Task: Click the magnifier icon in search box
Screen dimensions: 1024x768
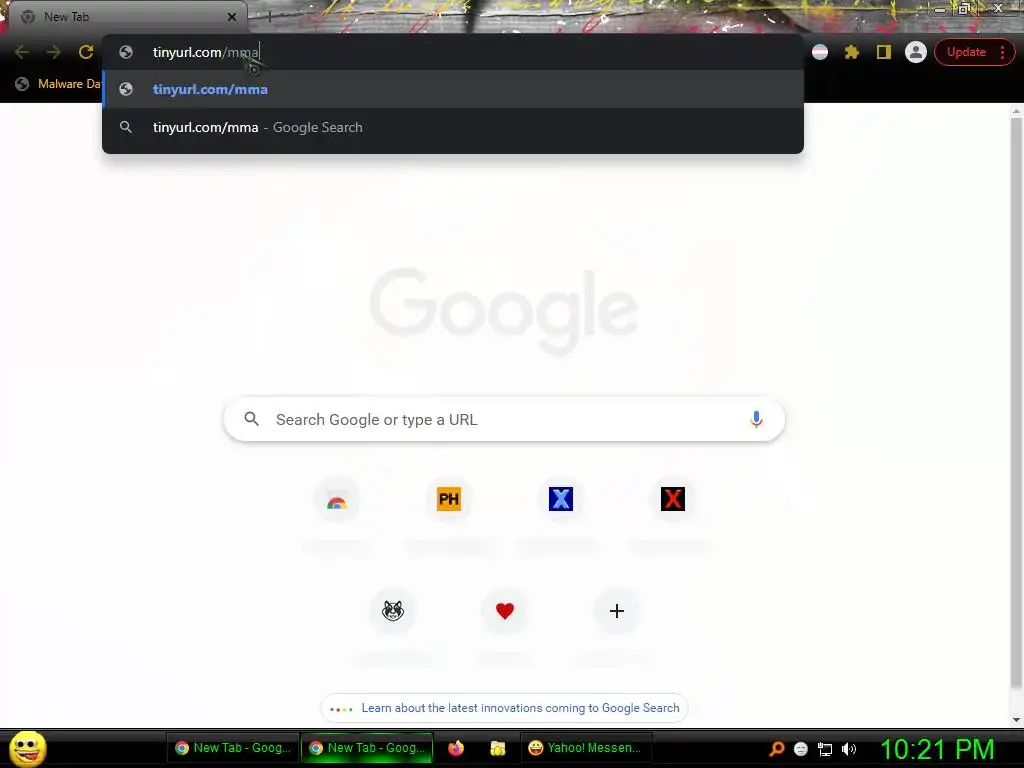Action: coord(251,419)
